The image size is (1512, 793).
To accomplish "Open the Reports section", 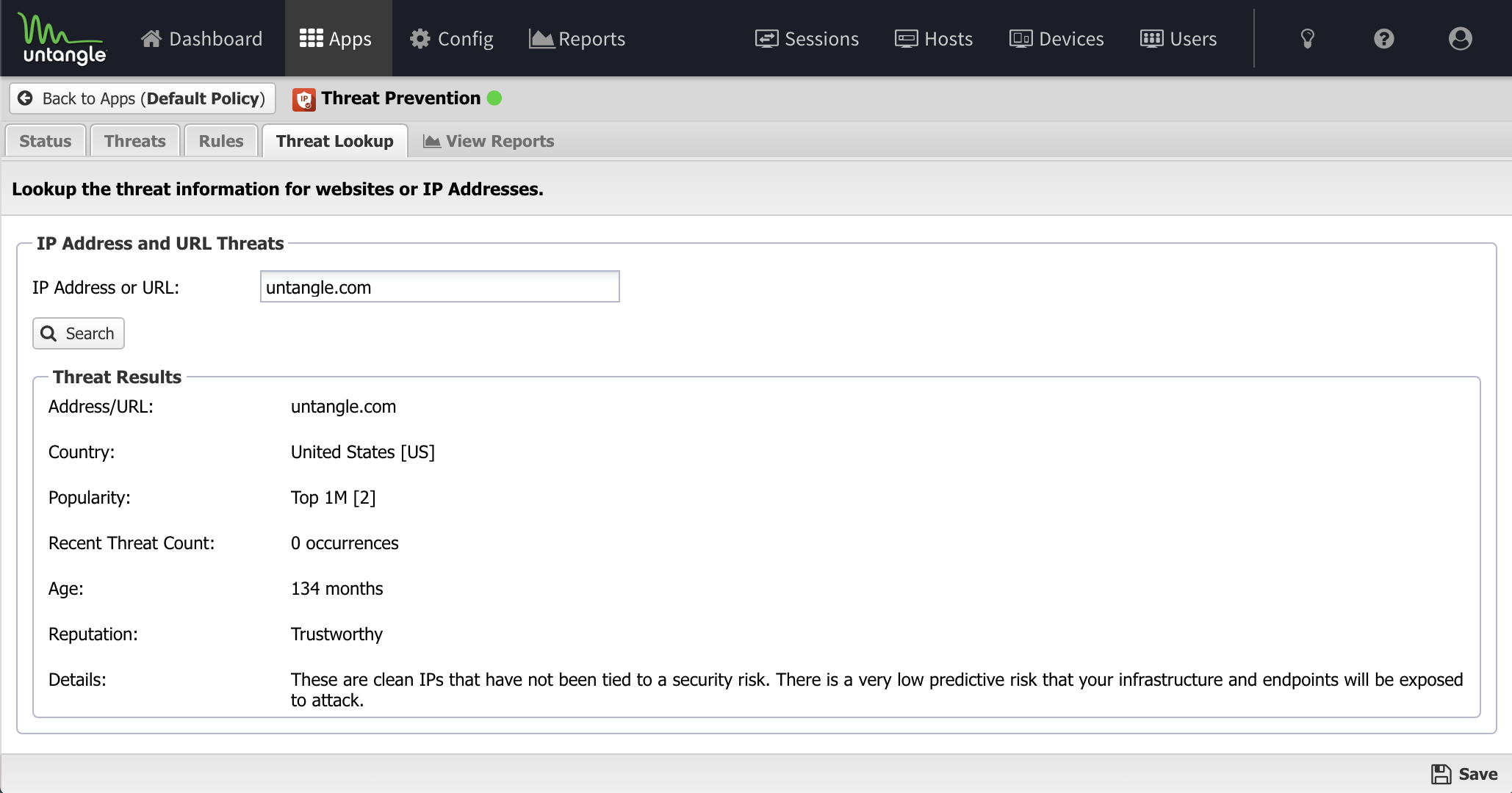I will [577, 38].
